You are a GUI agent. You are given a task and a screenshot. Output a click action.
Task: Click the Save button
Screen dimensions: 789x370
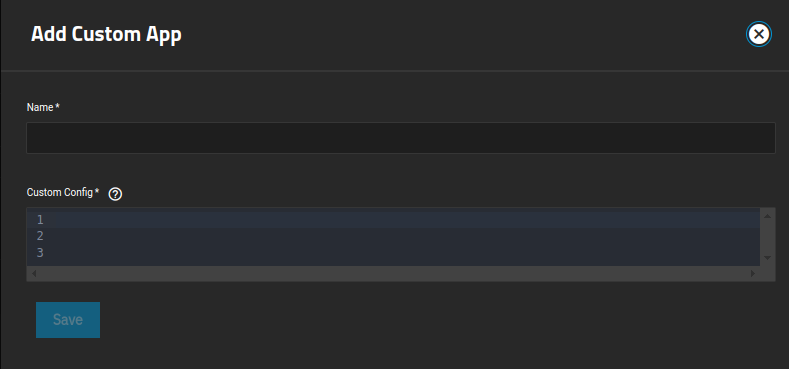68,320
